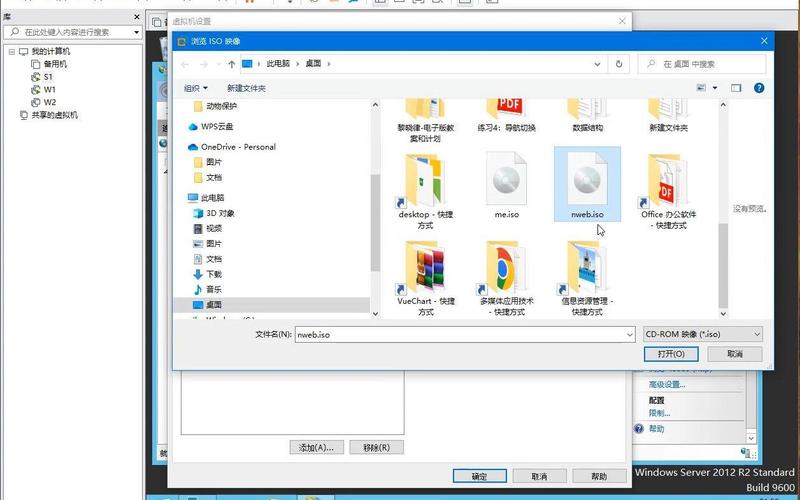Image resolution: width=800 pixels, height=500 pixels.
Task: Select VueChart shortcut folder
Action: coord(426,279)
